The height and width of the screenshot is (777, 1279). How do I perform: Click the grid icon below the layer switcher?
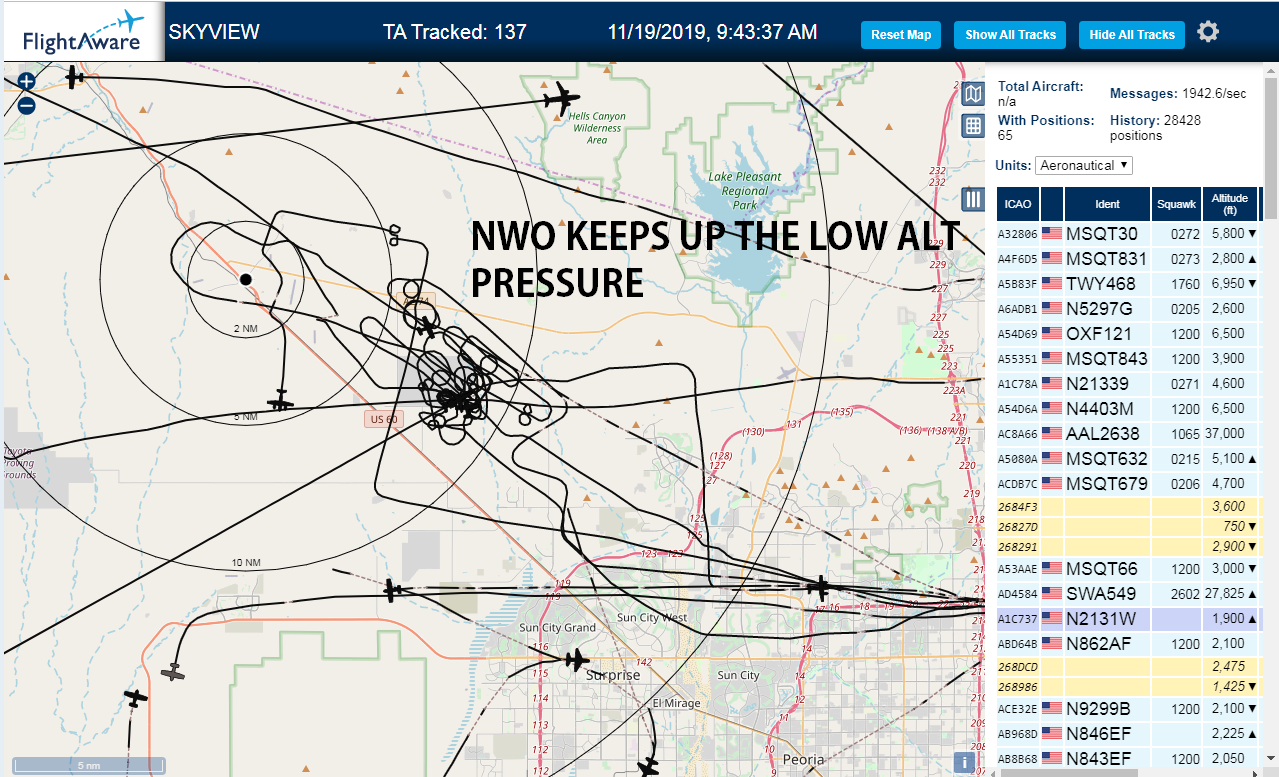(972, 126)
